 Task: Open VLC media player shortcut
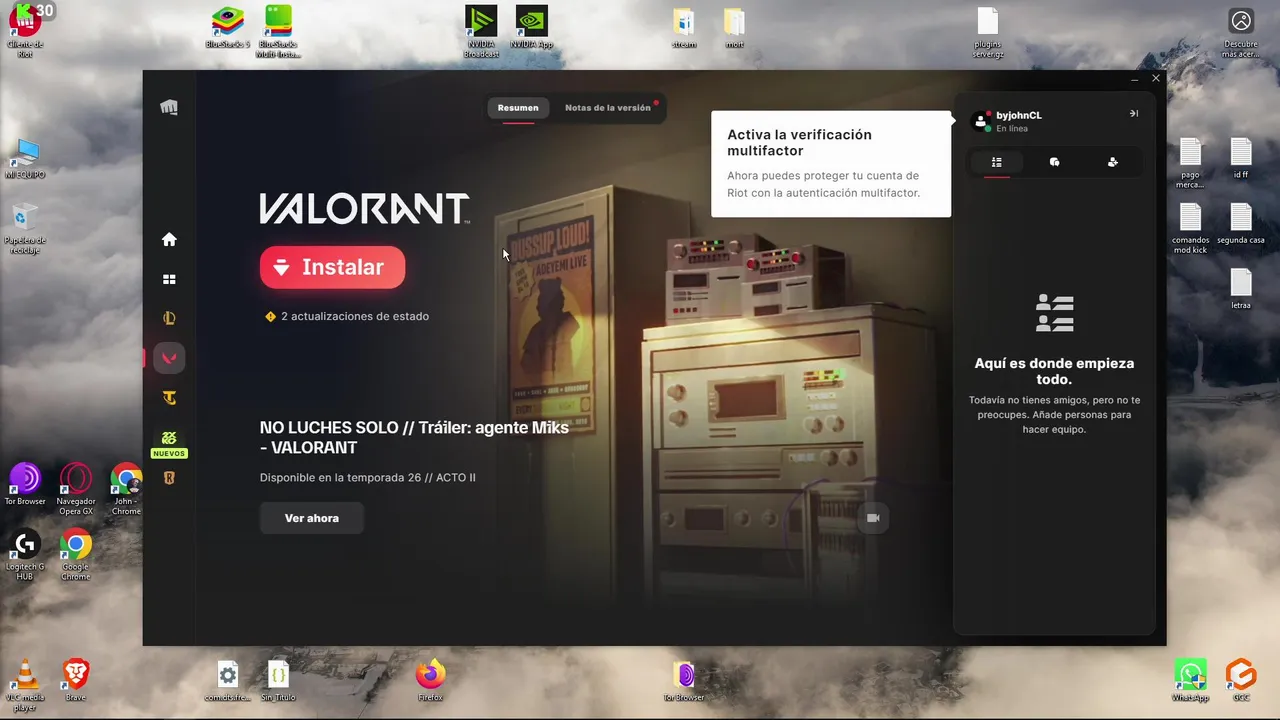(x=25, y=685)
